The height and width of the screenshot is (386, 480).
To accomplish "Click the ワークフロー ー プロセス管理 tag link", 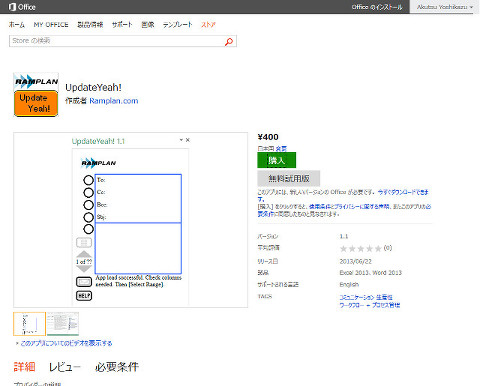I will [370, 305].
